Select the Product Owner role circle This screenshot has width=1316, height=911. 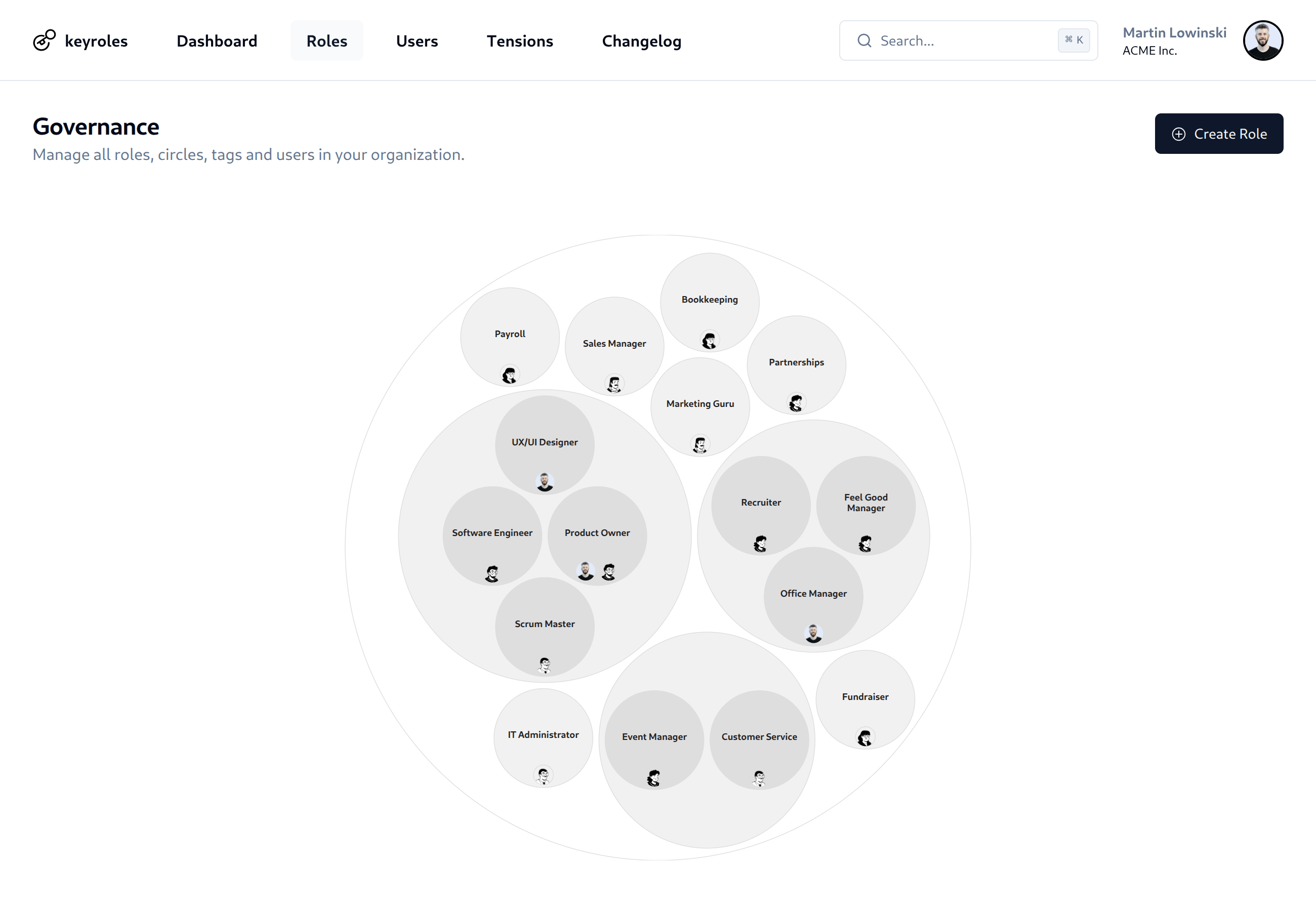pyautogui.click(x=597, y=532)
